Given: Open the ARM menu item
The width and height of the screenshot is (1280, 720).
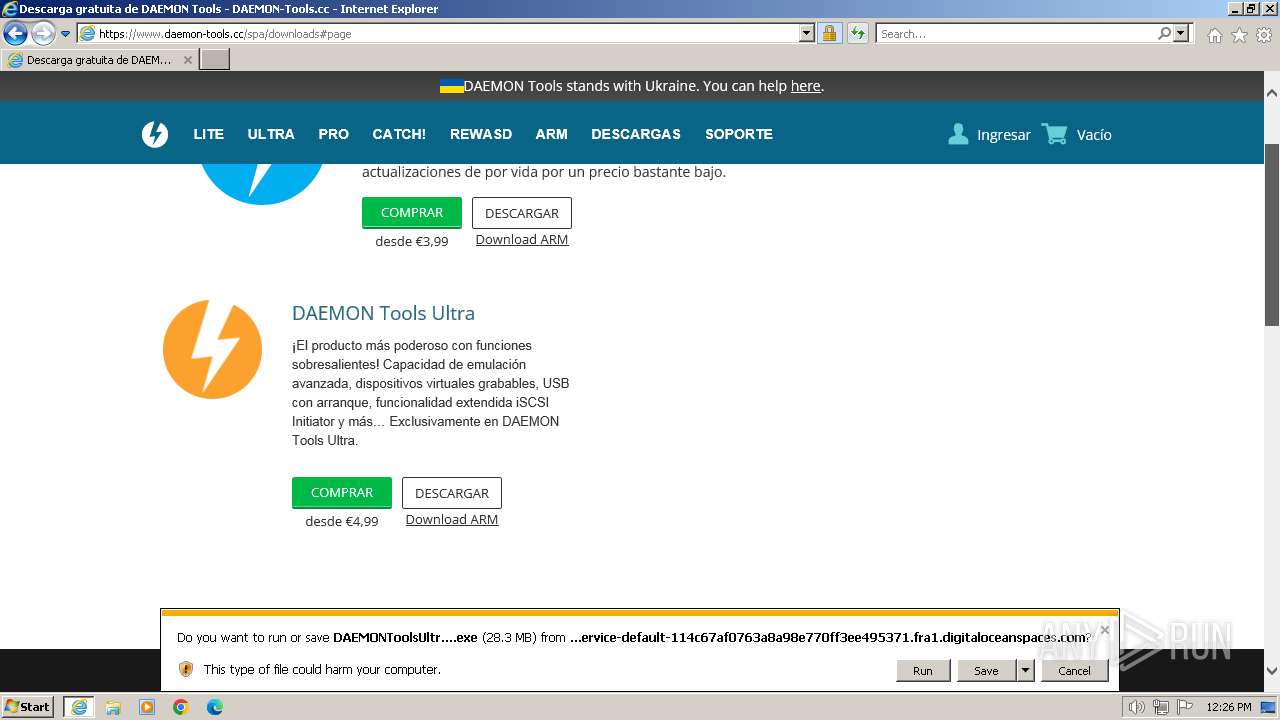Looking at the screenshot, I should coord(551,134).
